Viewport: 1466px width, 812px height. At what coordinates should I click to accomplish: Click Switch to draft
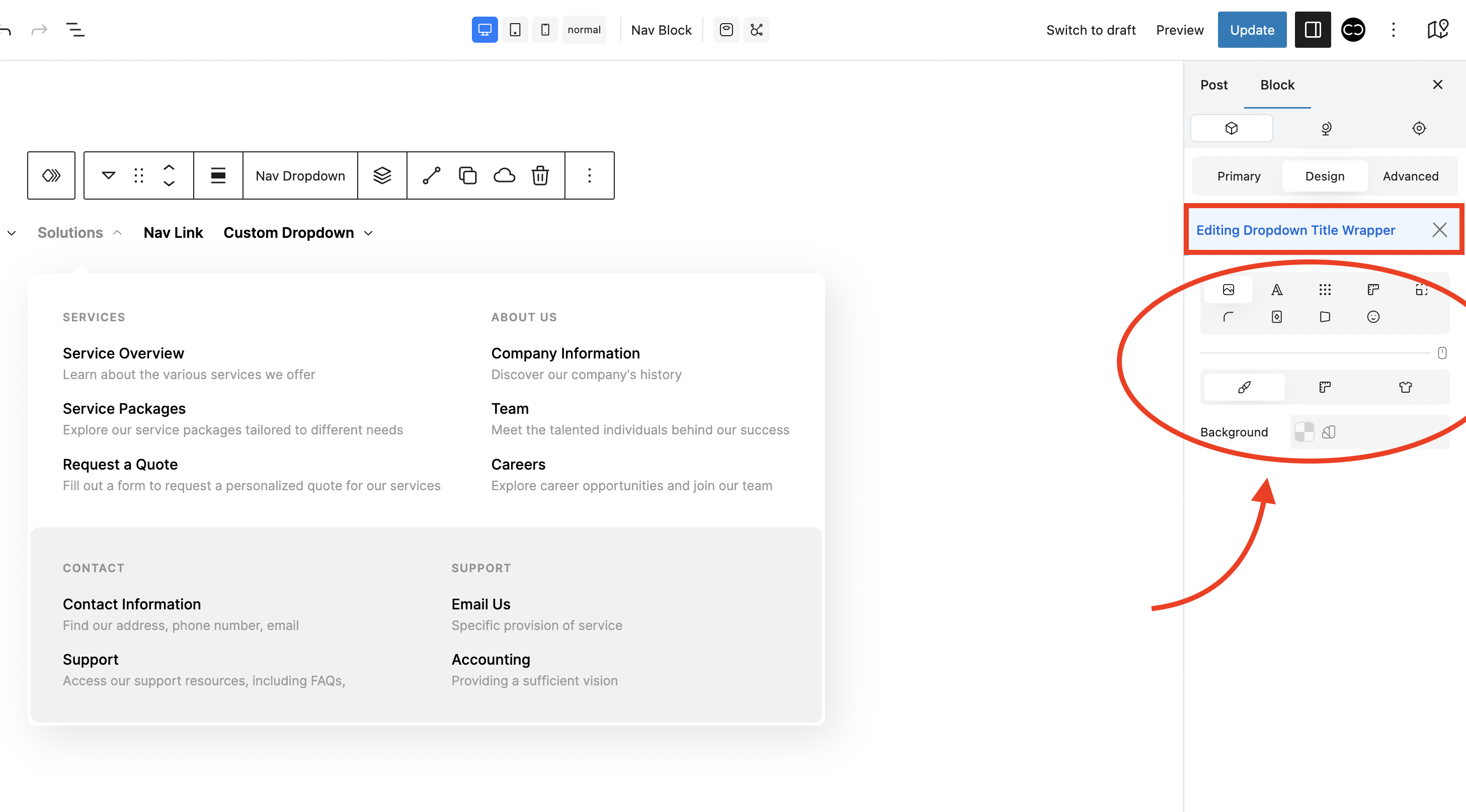pyautogui.click(x=1090, y=30)
